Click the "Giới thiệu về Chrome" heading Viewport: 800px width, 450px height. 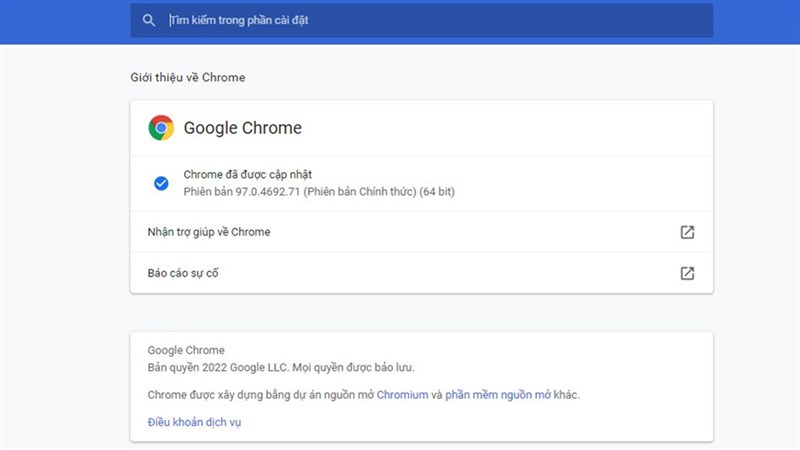[187, 77]
